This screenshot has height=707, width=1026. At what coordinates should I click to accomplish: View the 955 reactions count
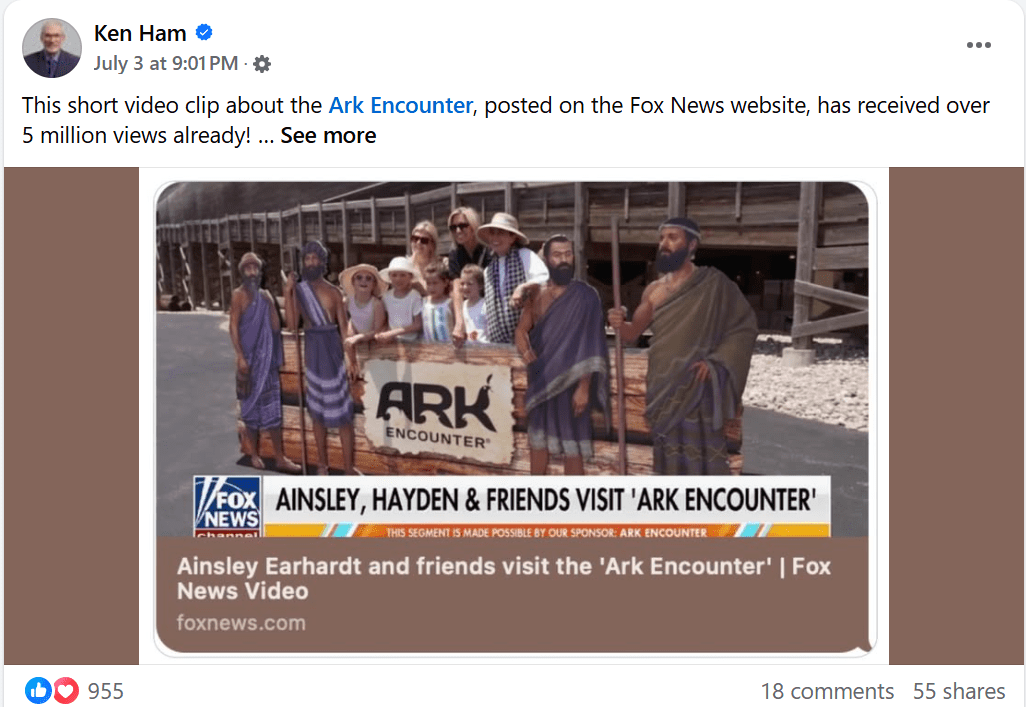click(105, 691)
